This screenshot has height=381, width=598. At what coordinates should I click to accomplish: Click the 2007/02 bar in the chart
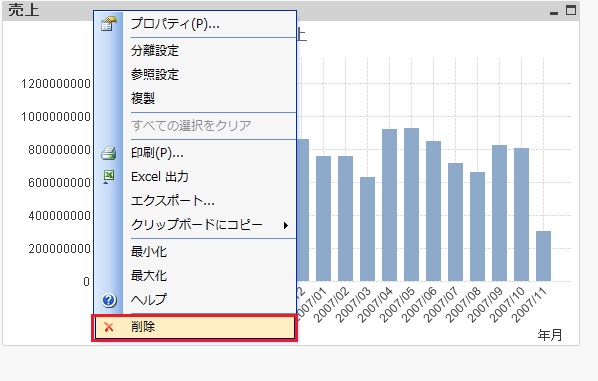346,219
